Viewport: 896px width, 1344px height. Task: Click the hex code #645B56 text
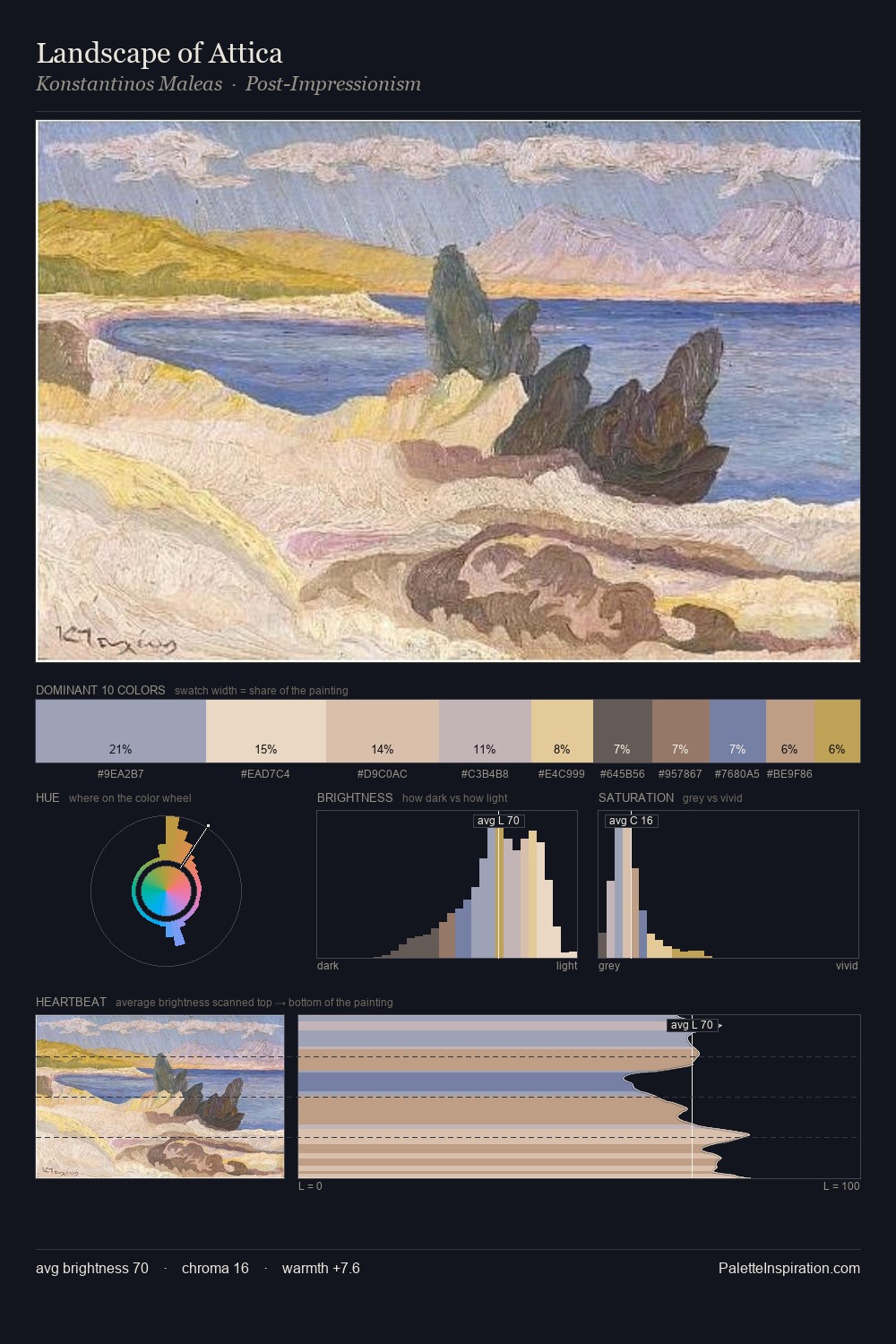click(621, 773)
